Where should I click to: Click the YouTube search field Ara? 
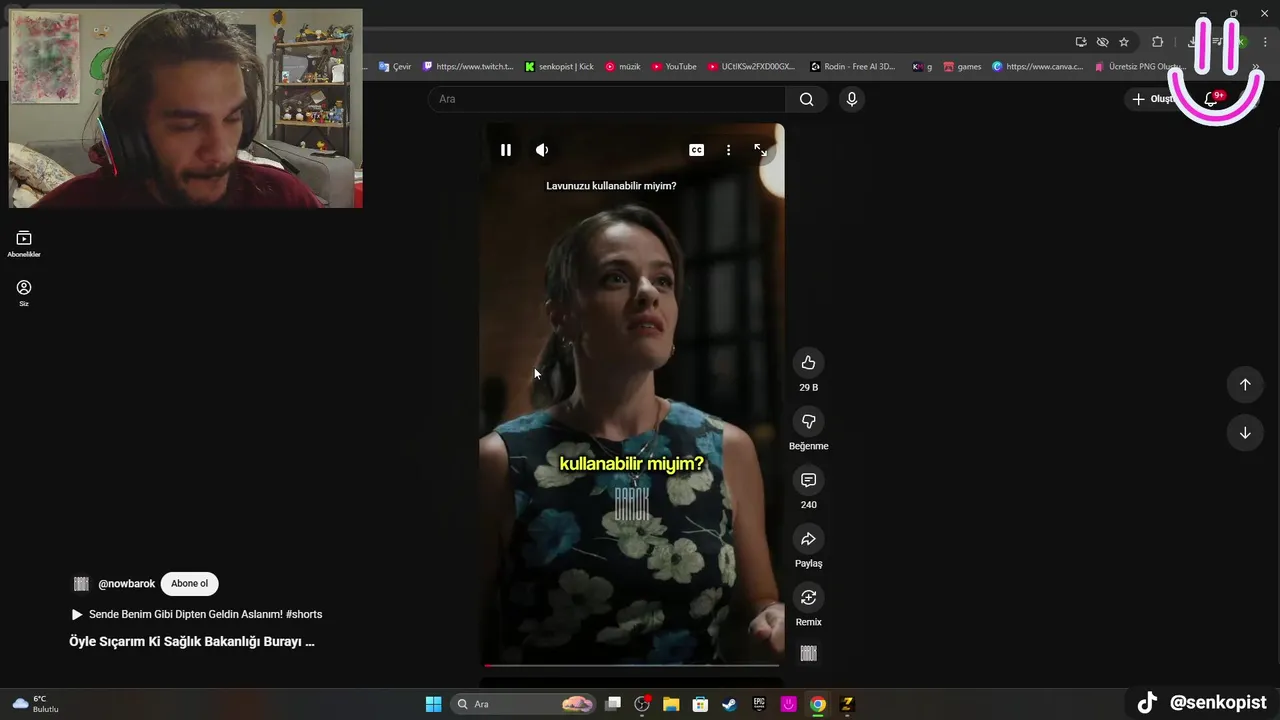point(607,99)
